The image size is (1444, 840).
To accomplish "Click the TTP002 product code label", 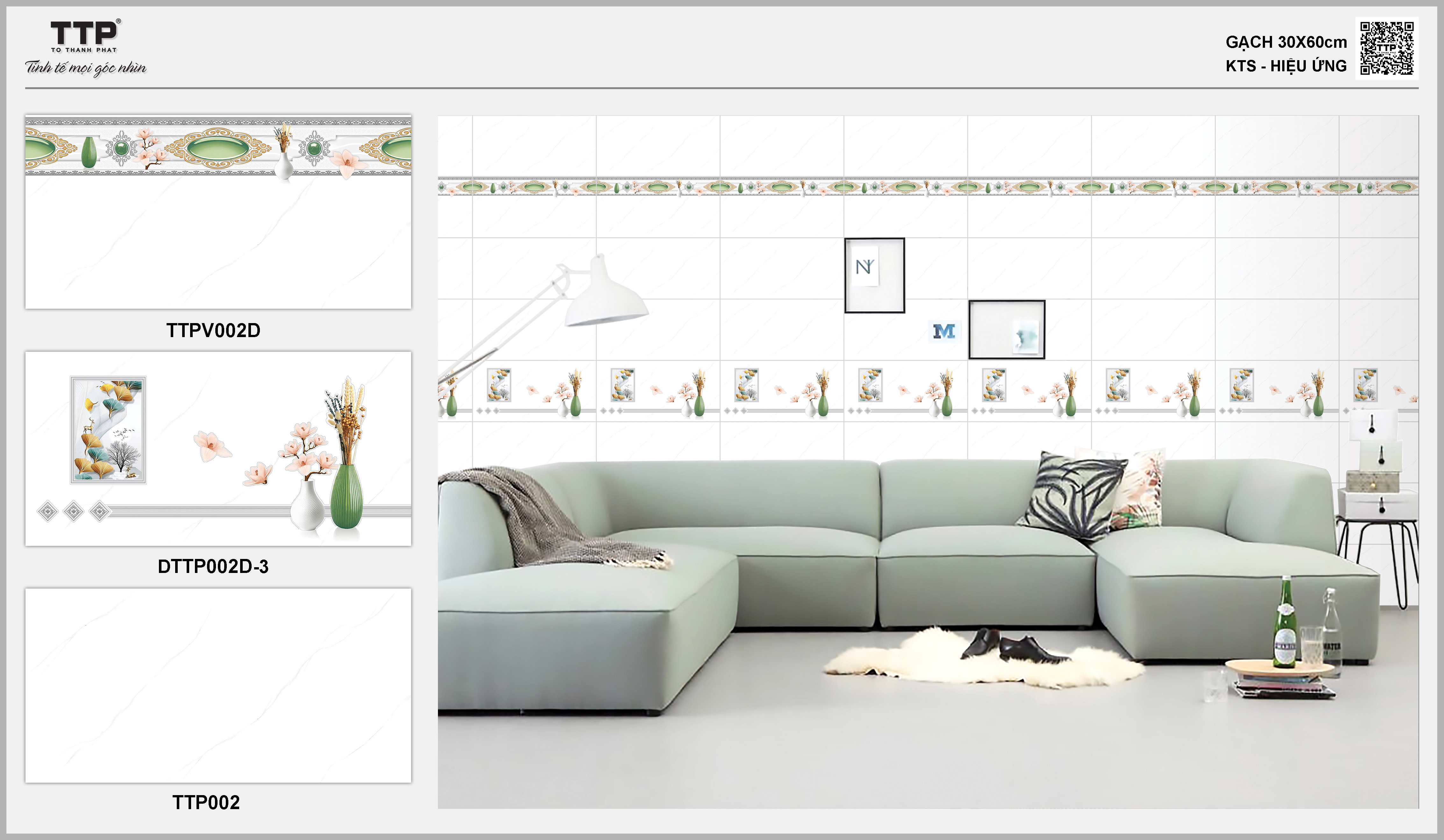I will pos(206,802).
